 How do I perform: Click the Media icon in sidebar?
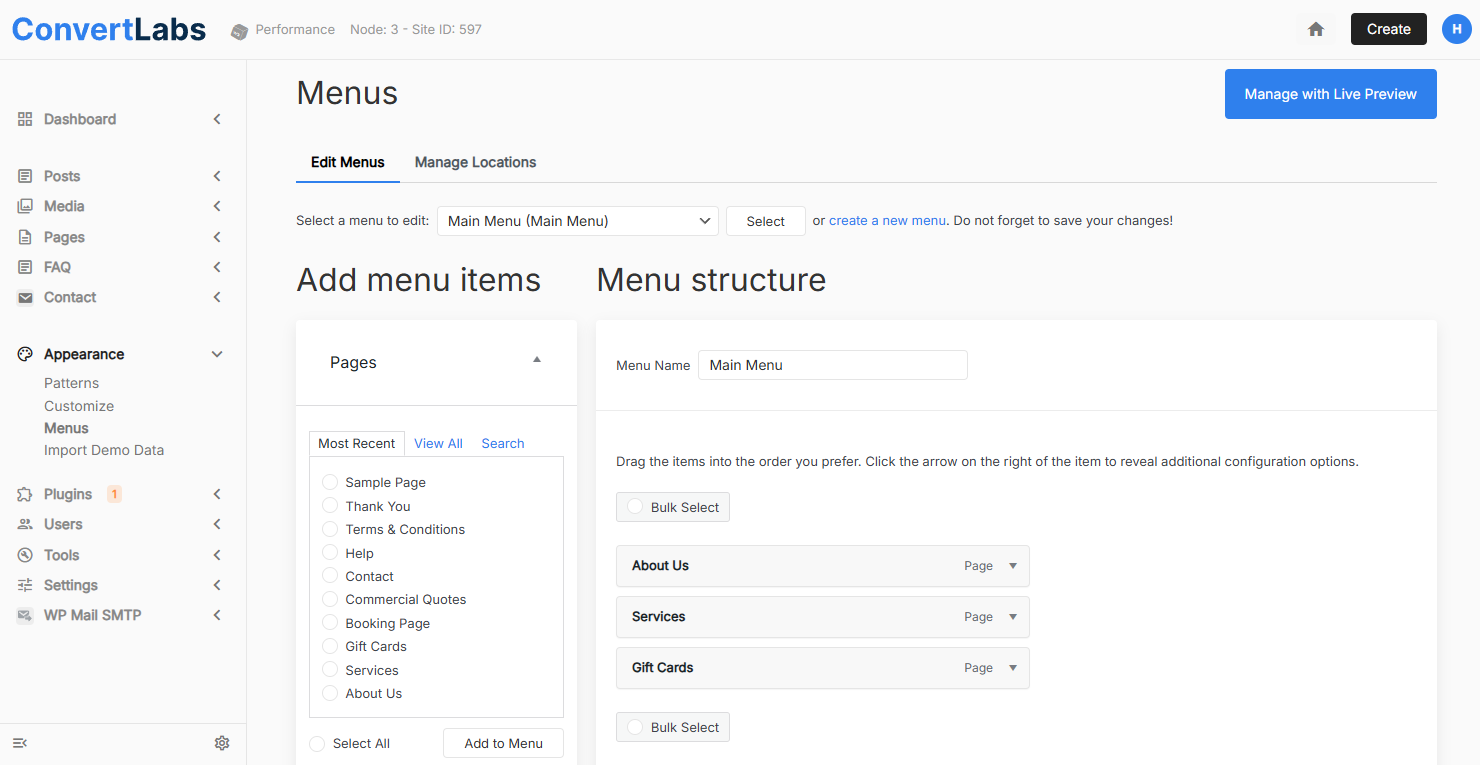click(25, 206)
